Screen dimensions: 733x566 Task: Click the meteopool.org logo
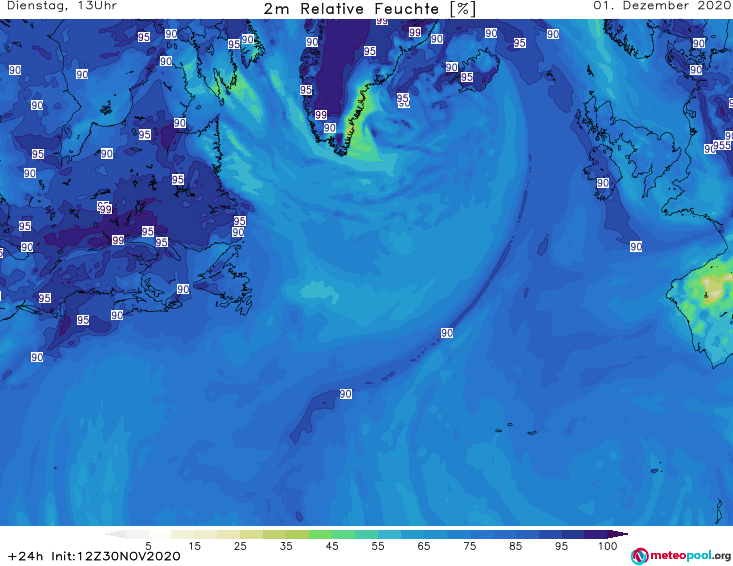(681, 556)
